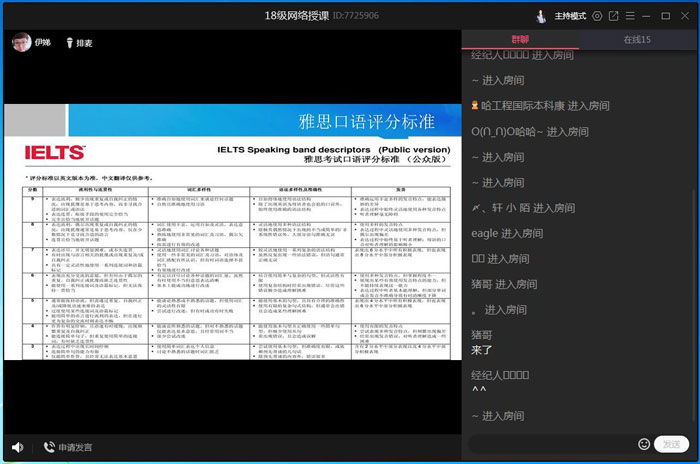Screen dimensions: 700x464
Task: Select the 轩 小 陌 进入房间 message
Action: click(523, 208)
